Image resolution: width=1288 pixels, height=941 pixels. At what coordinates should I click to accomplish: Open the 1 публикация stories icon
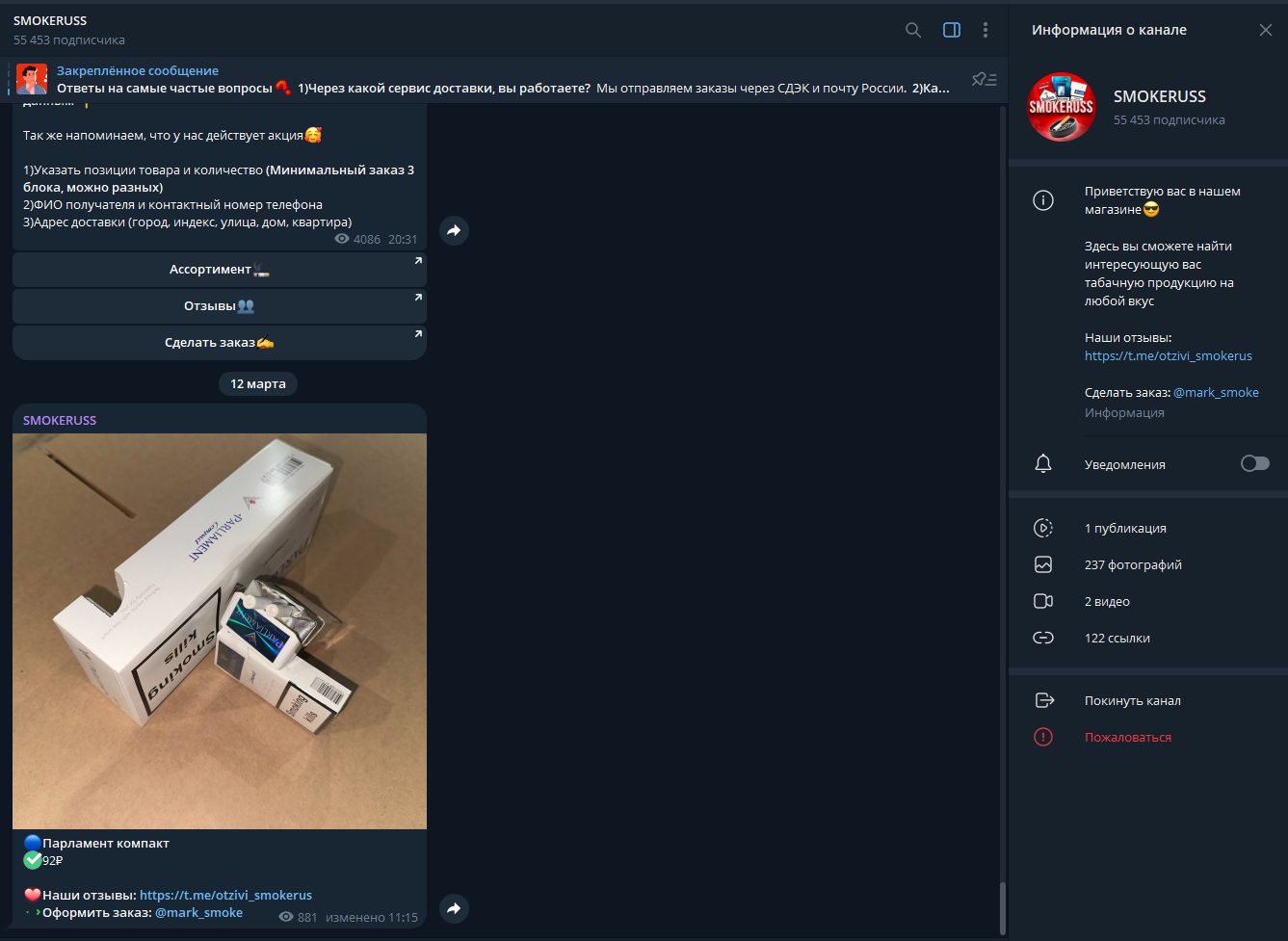click(1043, 528)
